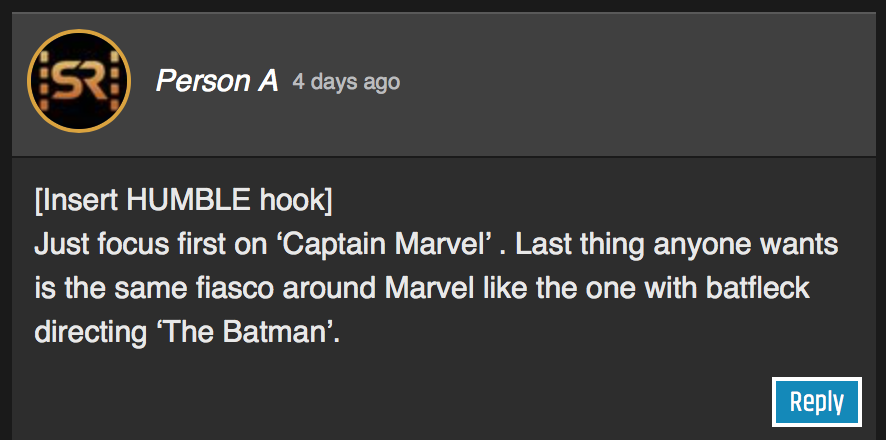Image resolution: width=886 pixels, height=440 pixels.
Task: Click the word 'batfleck' in the comment
Action: point(750,288)
